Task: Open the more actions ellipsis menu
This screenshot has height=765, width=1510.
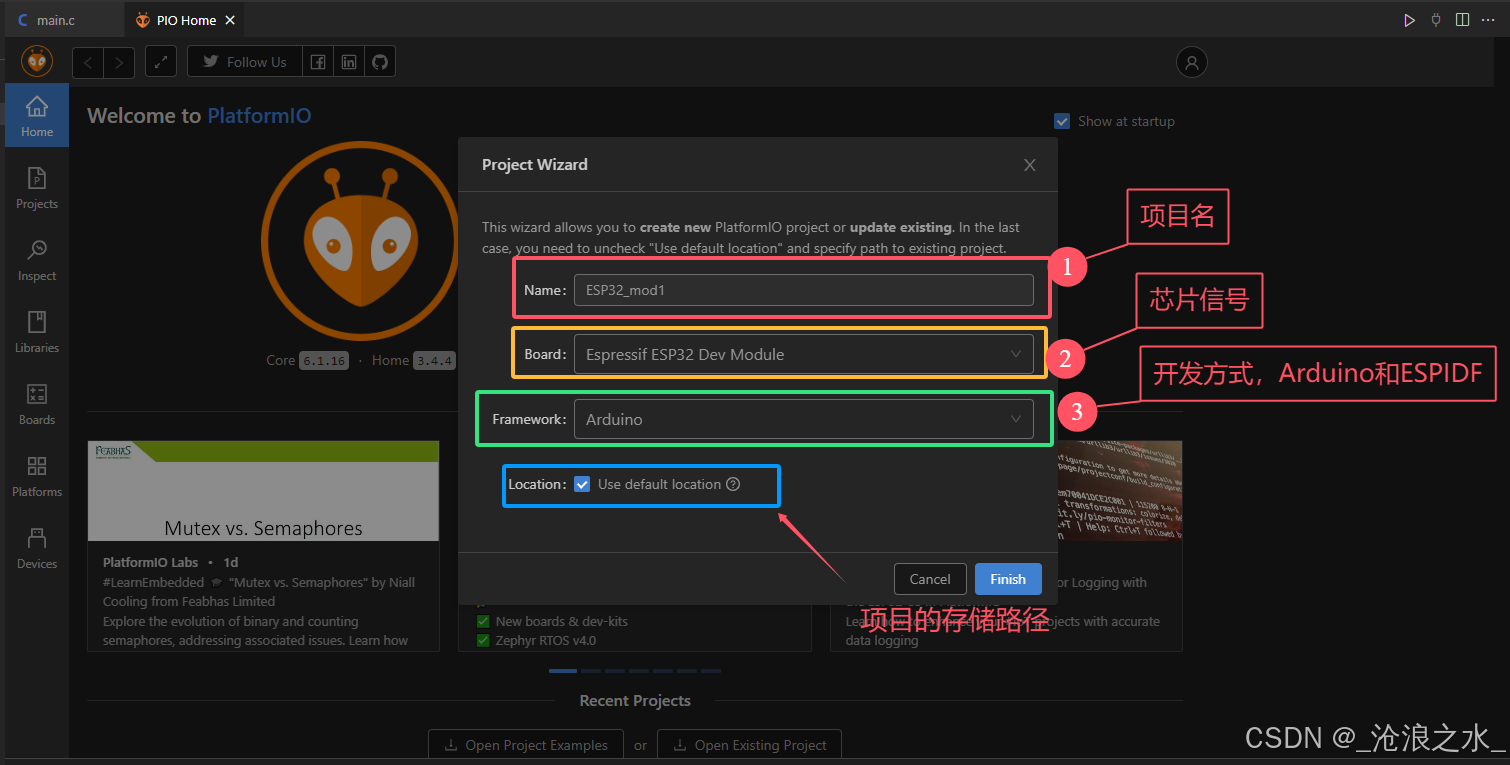Action: [1488, 20]
